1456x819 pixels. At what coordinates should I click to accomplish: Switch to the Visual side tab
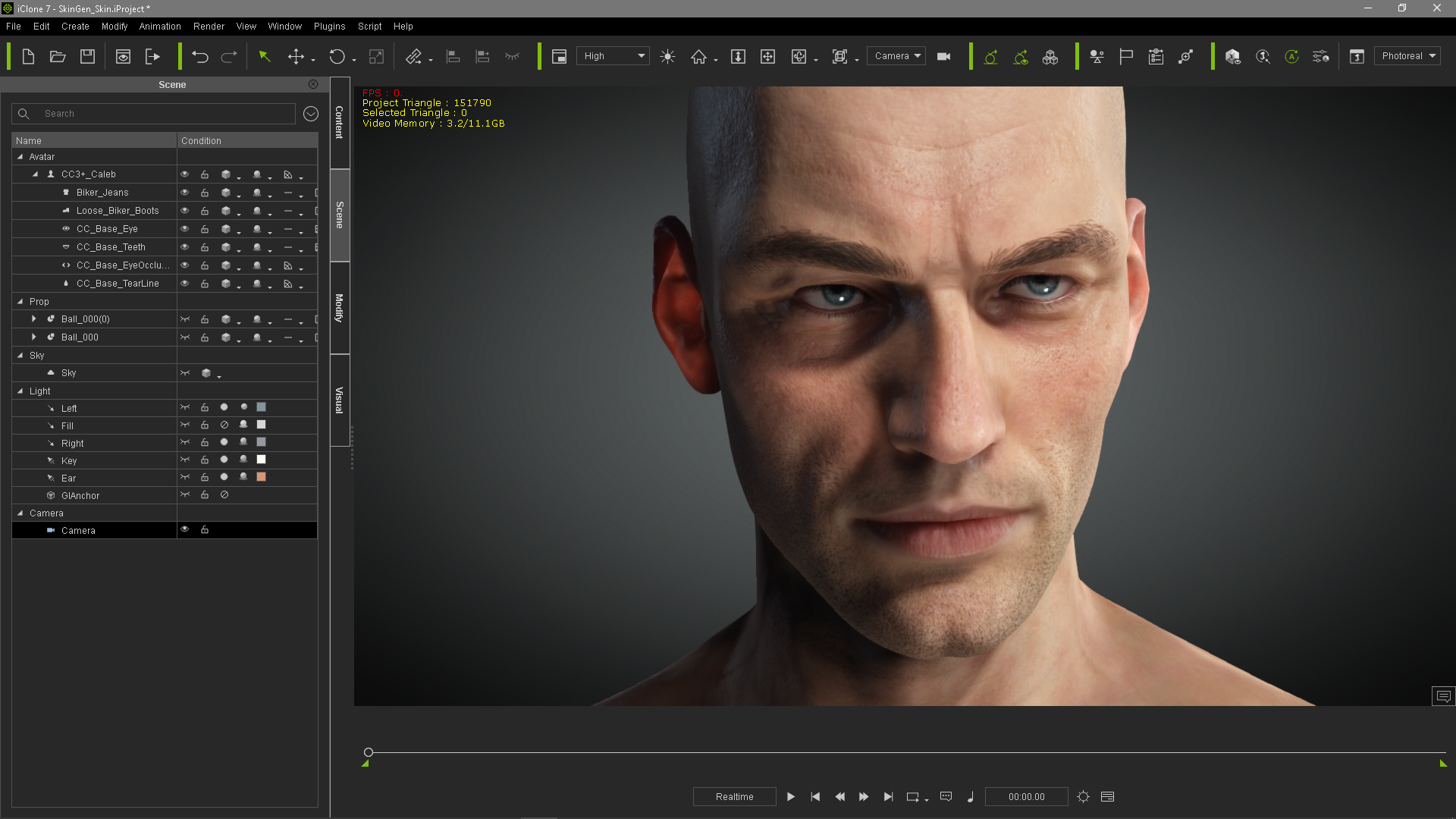pos(340,400)
